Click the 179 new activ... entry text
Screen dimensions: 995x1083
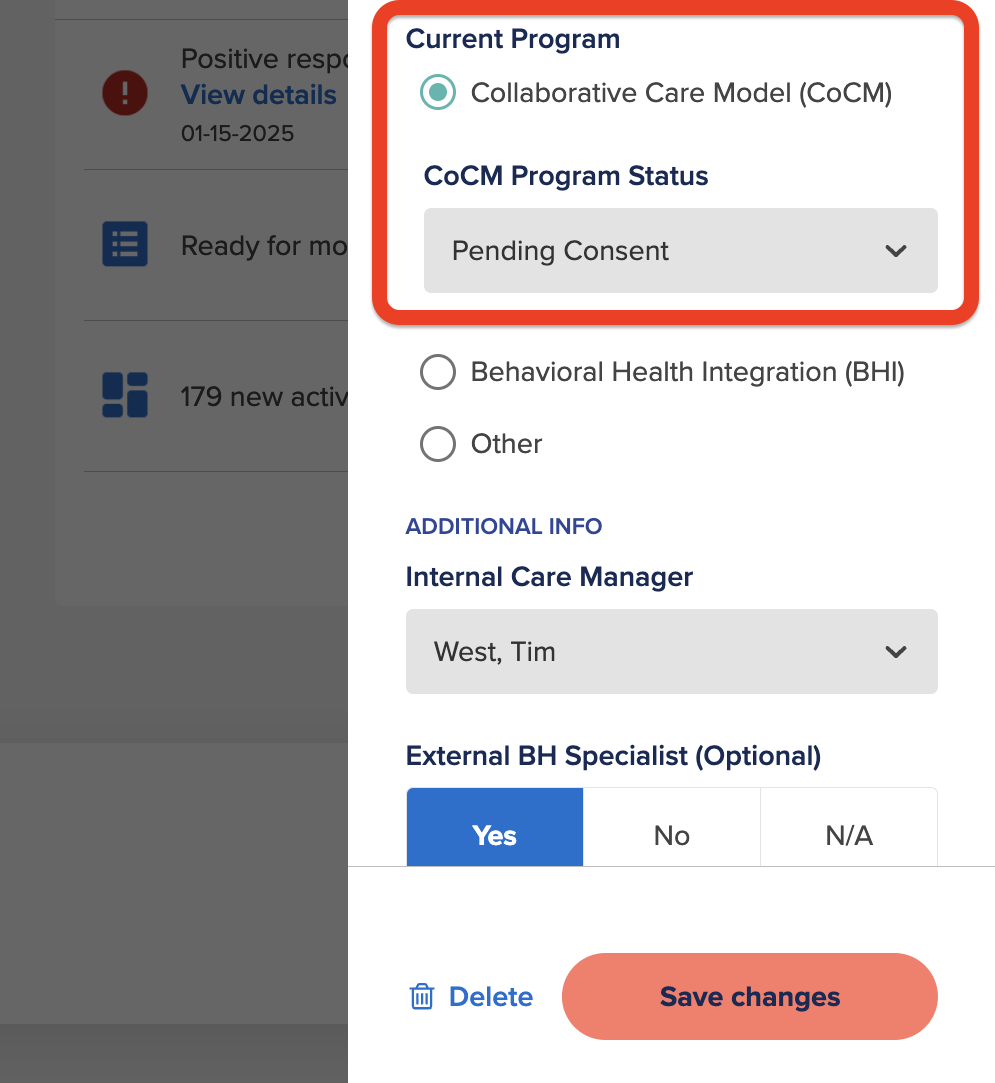click(x=264, y=397)
